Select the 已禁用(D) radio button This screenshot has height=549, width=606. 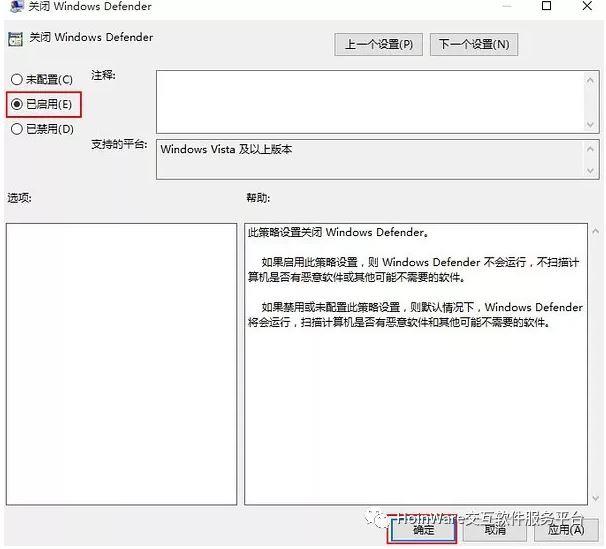tap(17, 128)
